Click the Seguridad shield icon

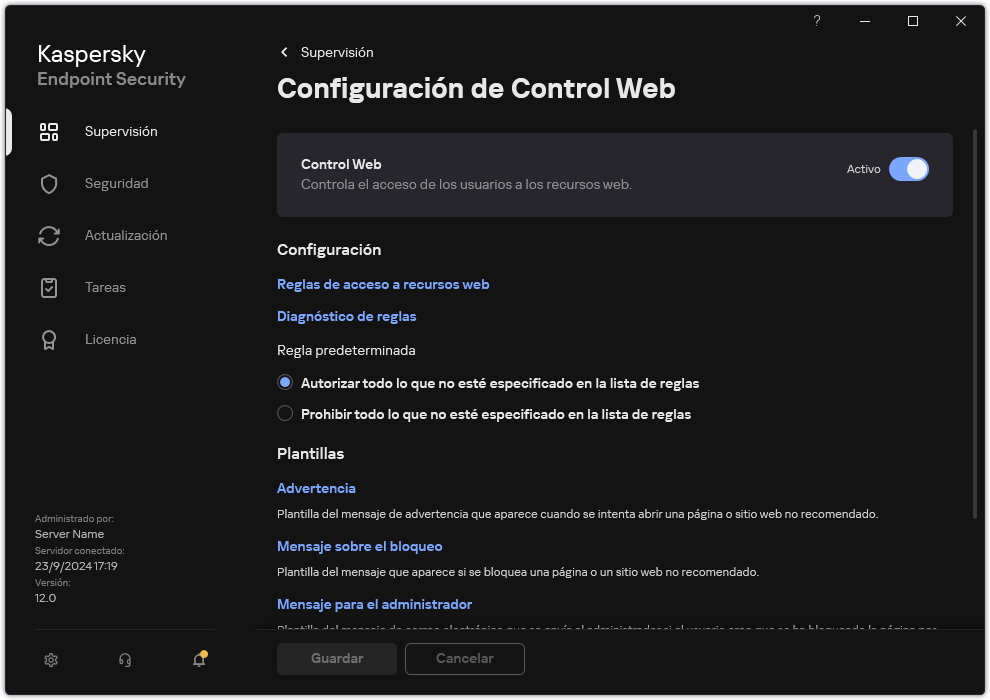click(49, 184)
